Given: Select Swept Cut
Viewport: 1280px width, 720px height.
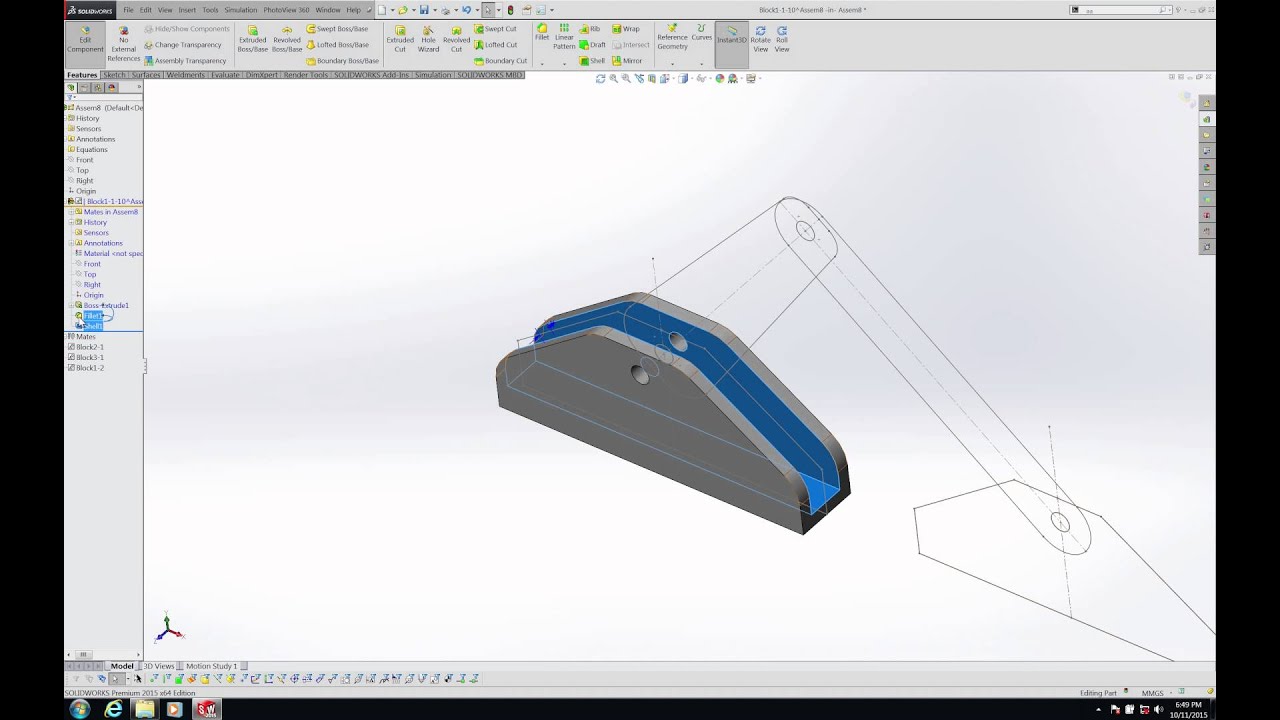Looking at the screenshot, I should pos(495,29).
